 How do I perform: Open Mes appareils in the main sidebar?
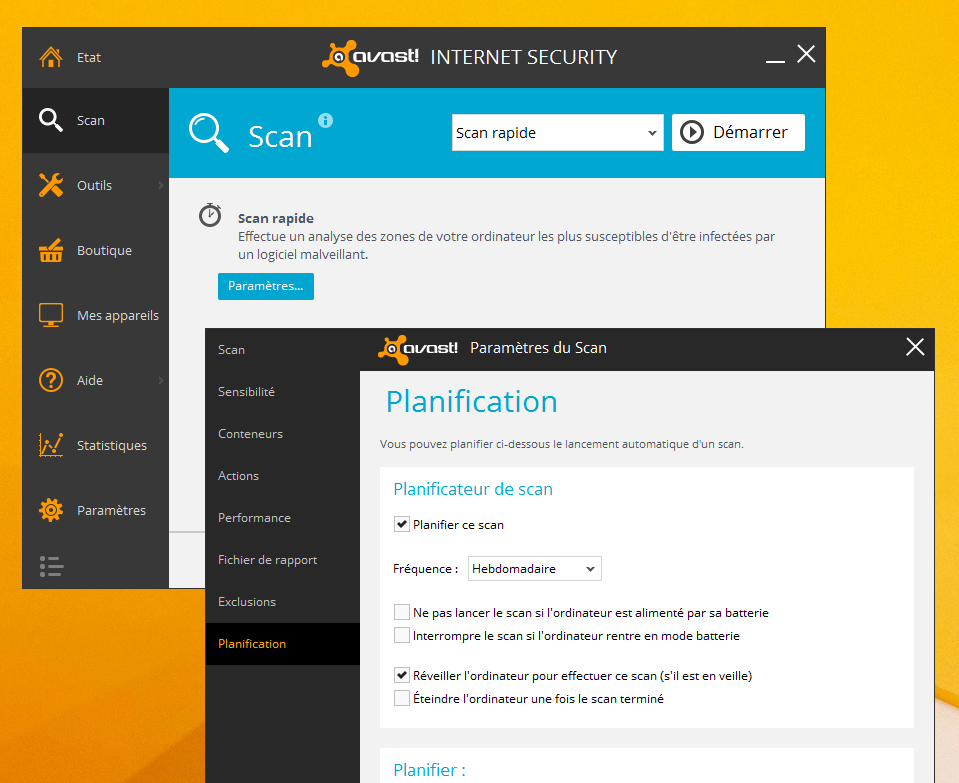(95, 315)
